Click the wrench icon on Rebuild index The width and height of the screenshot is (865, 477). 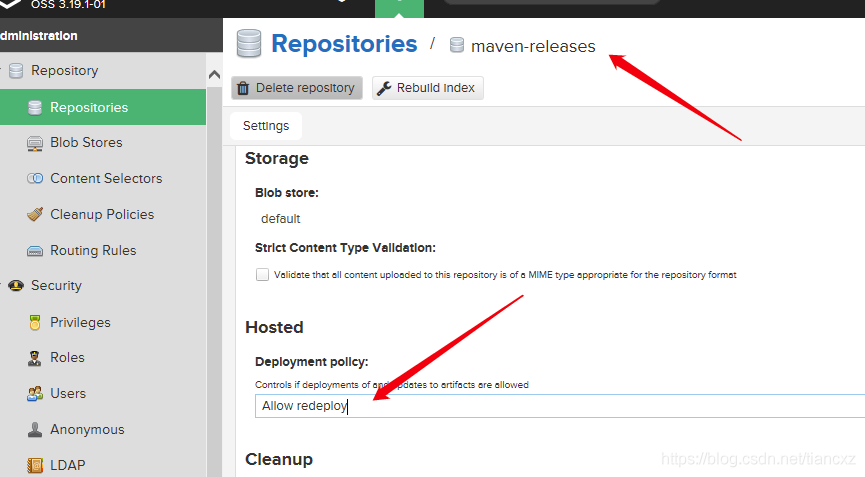pos(385,88)
